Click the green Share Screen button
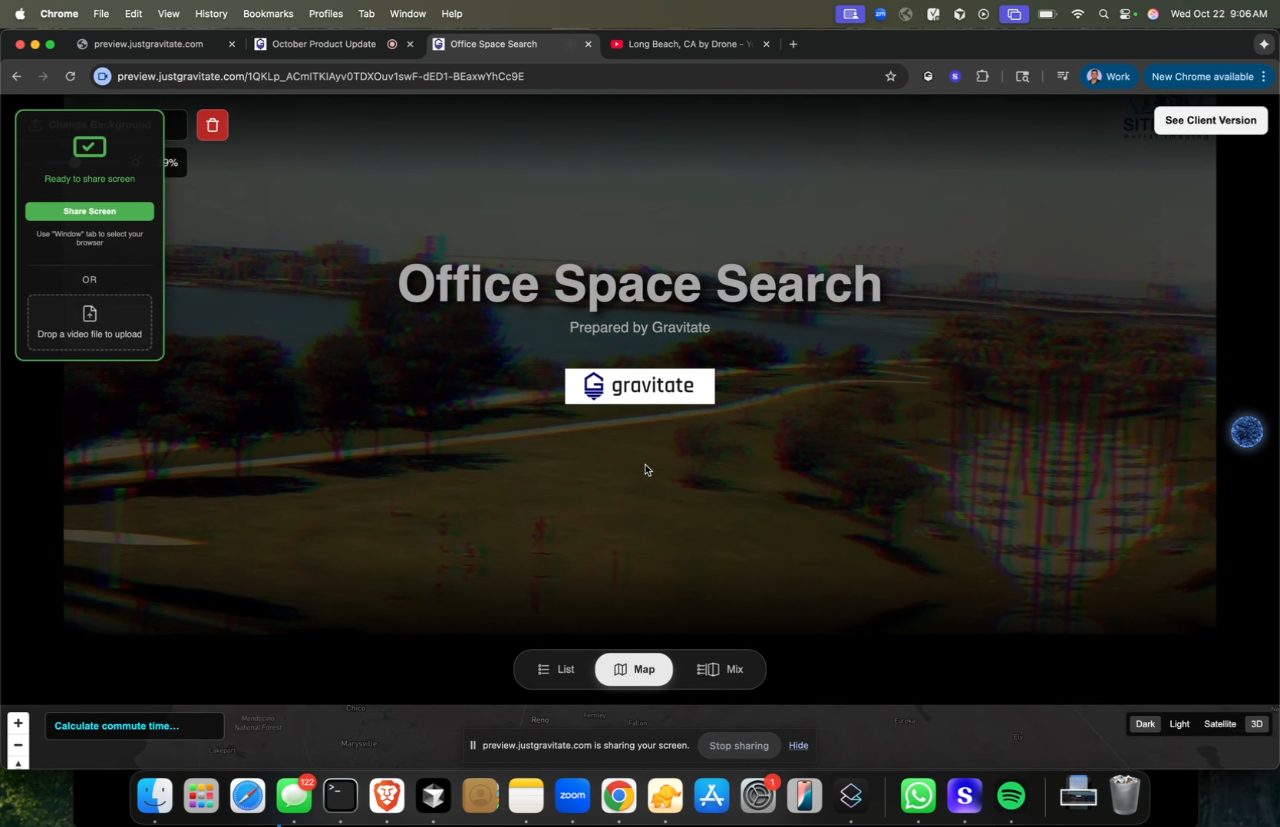The image size is (1280, 827). [90, 211]
